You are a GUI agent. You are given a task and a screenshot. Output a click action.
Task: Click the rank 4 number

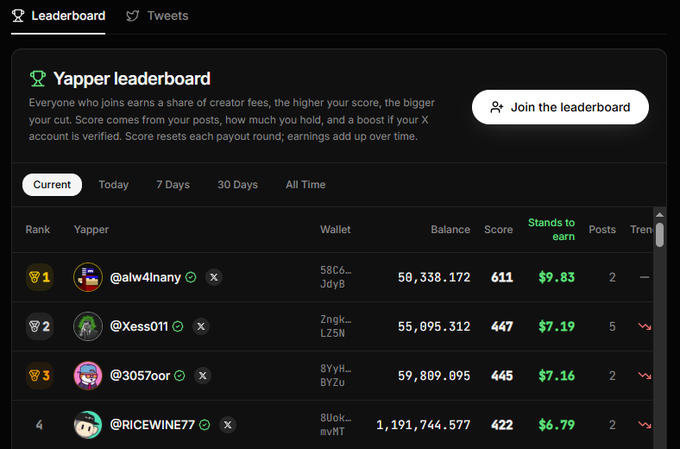[x=39, y=425]
